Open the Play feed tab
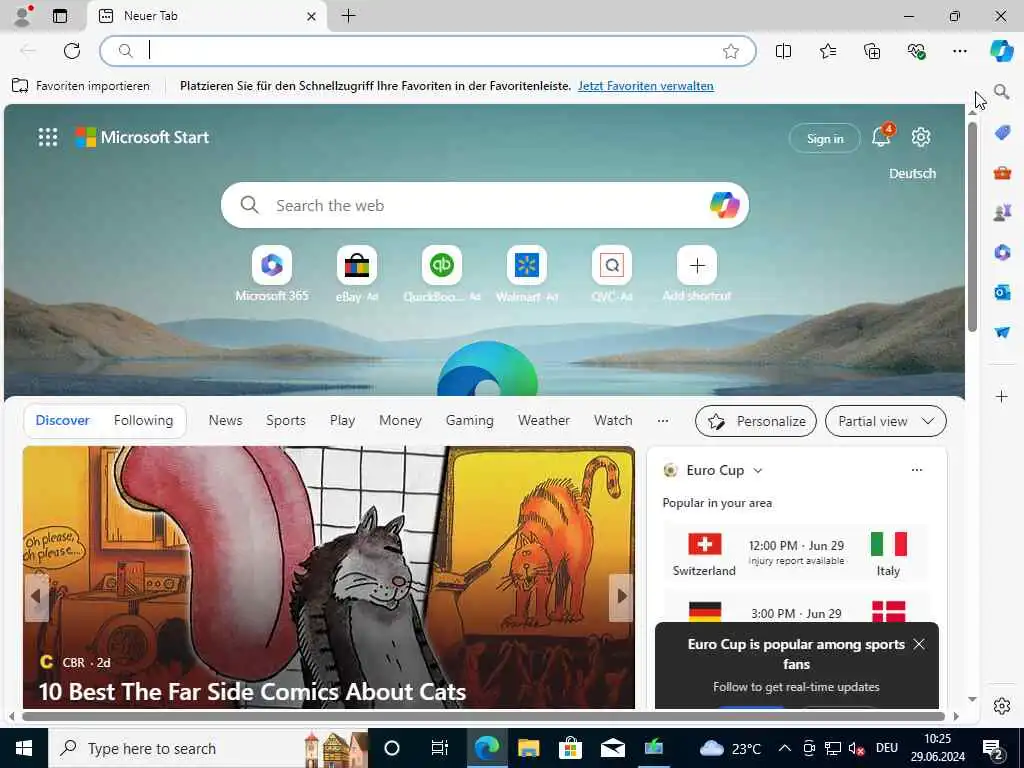 click(342, 421)
